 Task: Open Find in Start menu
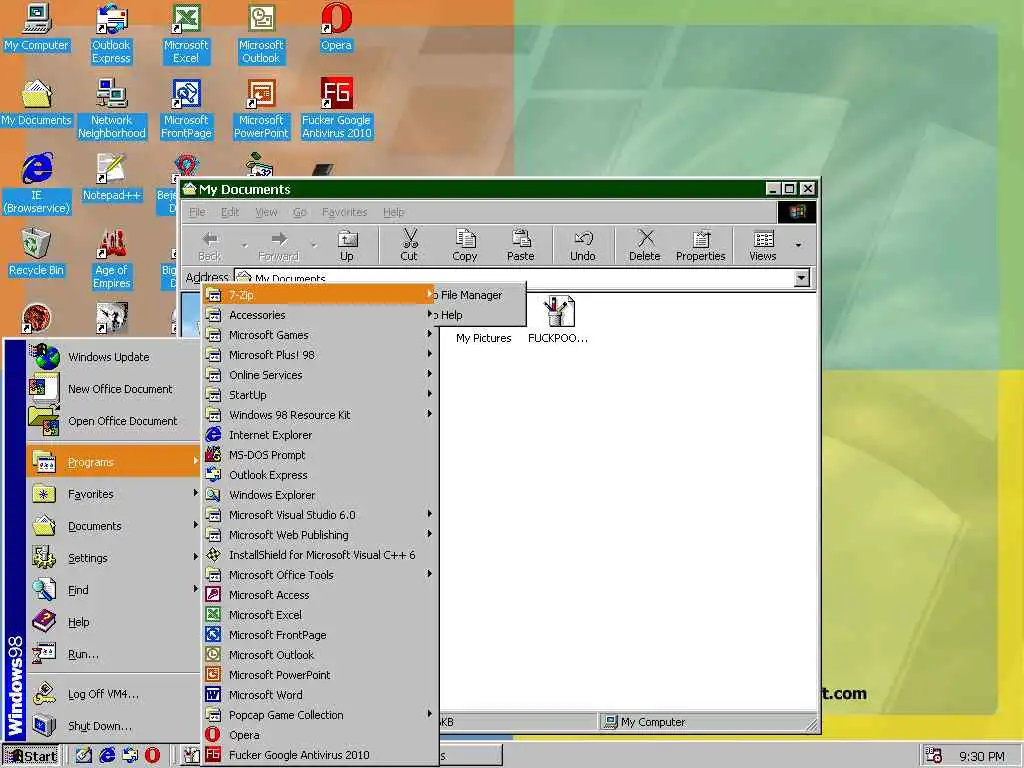click(x=114, y=590)
